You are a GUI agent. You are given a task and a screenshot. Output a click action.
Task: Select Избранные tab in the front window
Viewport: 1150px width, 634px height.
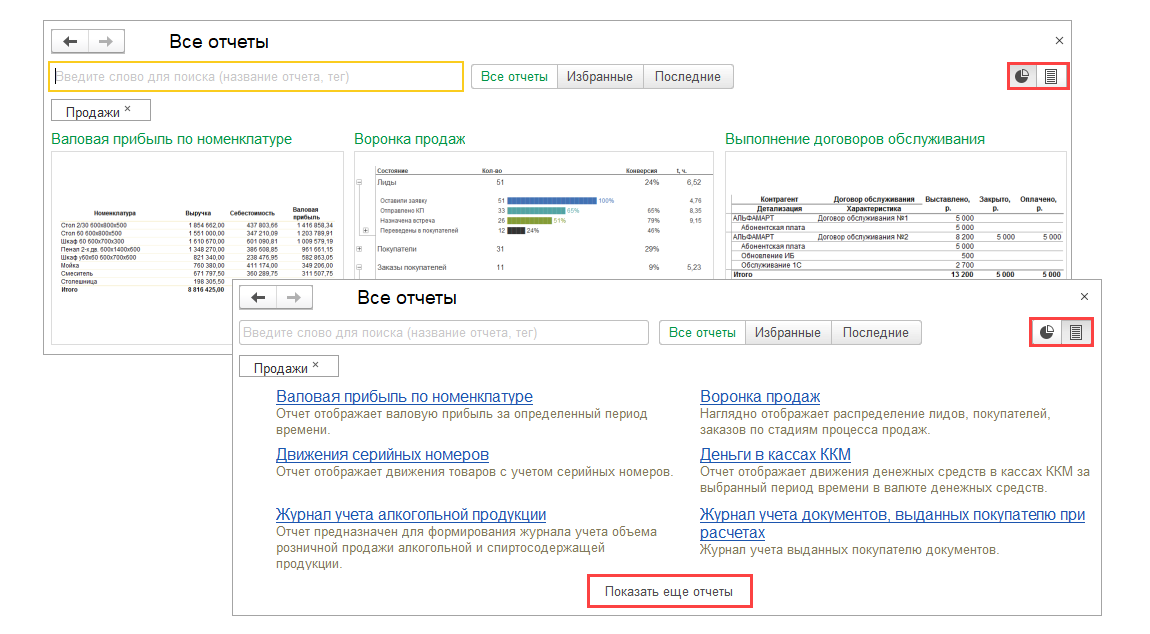tap(788, 332)
